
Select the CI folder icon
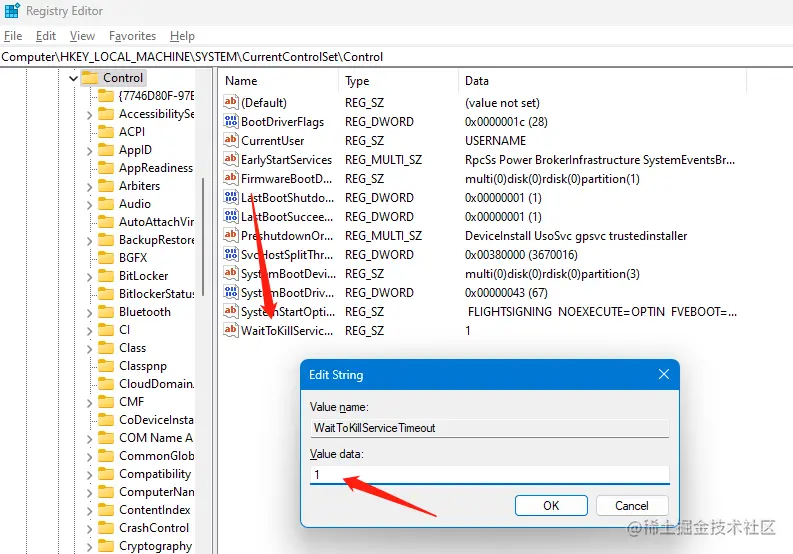[106, 330]
